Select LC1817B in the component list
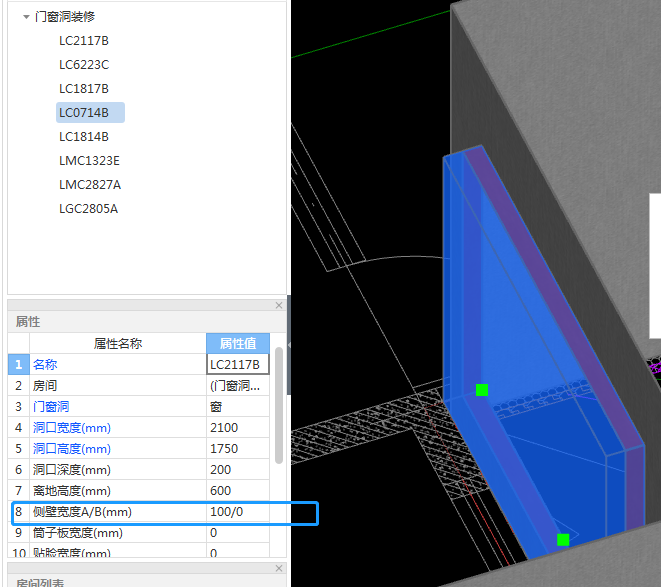This screenshot has height=587, width=661. click(84, 89)
